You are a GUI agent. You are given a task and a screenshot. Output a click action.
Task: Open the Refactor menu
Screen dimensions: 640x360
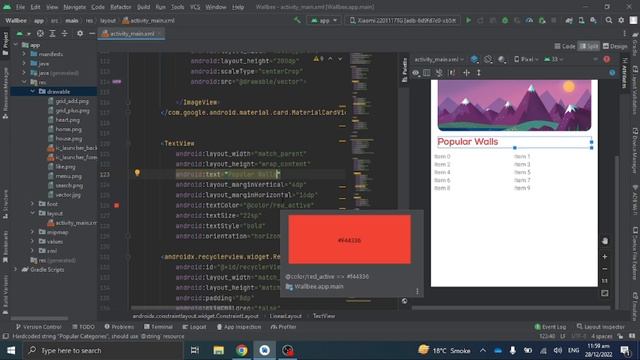(121, 7)
